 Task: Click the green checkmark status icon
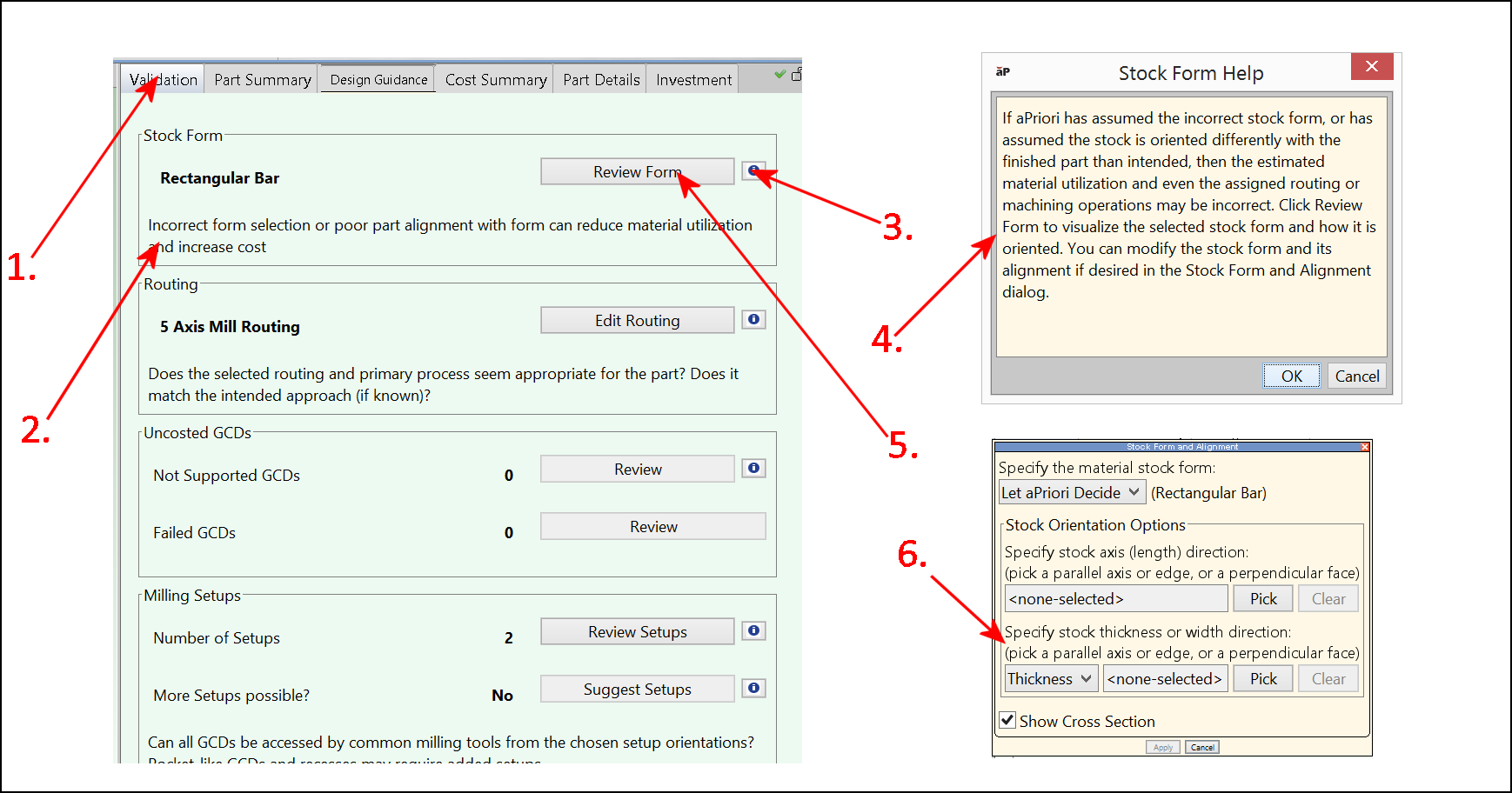[779, 75]
